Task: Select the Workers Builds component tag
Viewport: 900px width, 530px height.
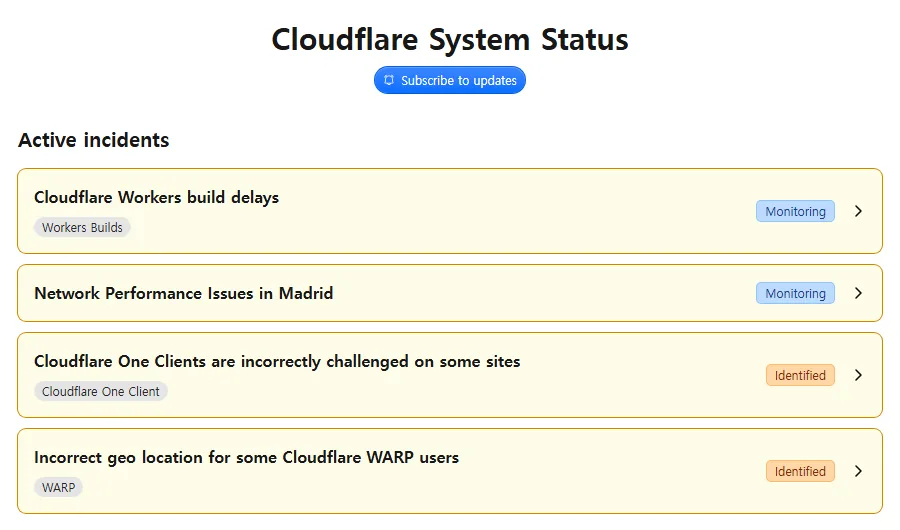Action: point(82,227)
